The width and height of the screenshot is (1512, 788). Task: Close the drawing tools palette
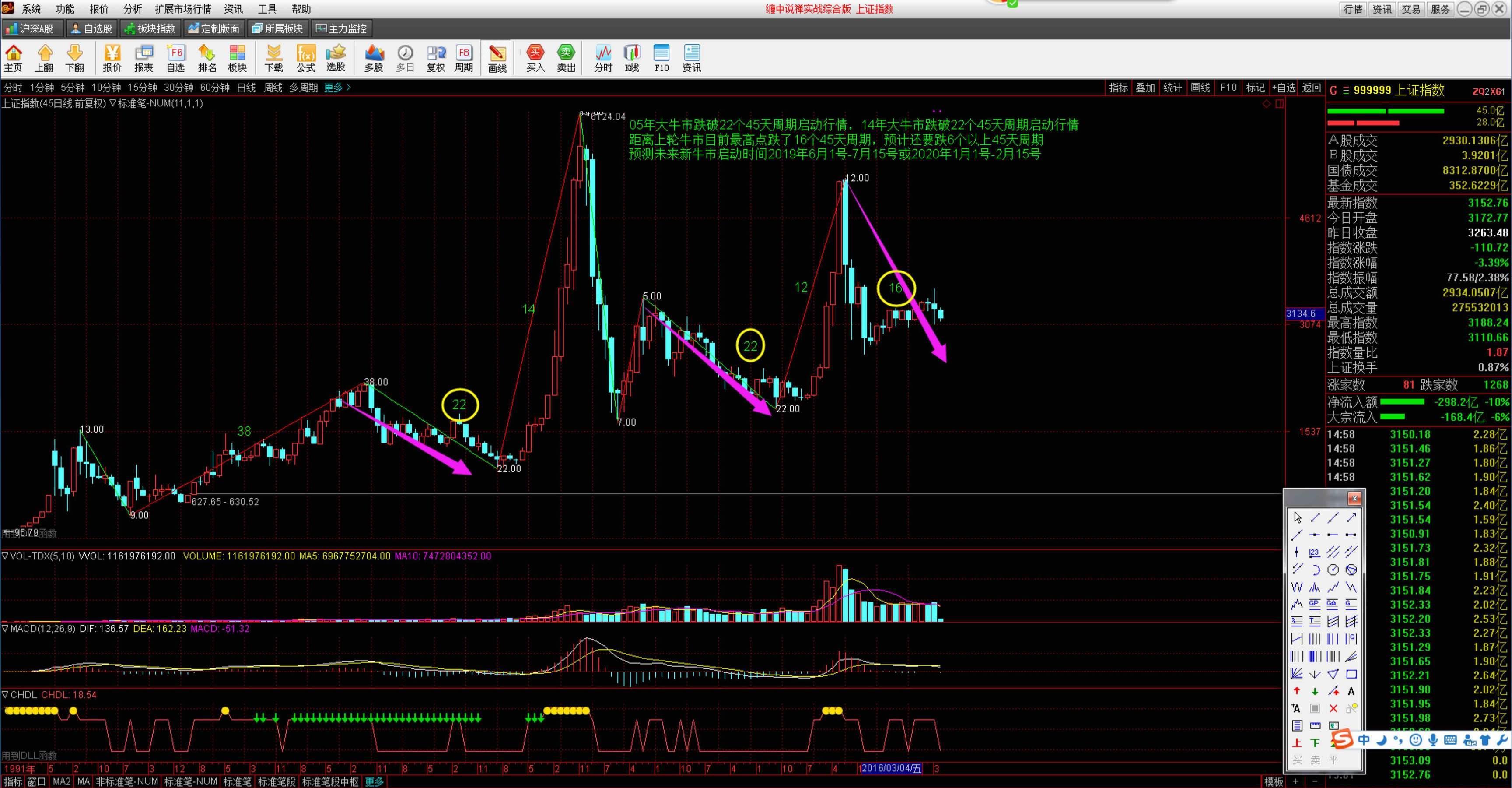tap(1354, 499)
